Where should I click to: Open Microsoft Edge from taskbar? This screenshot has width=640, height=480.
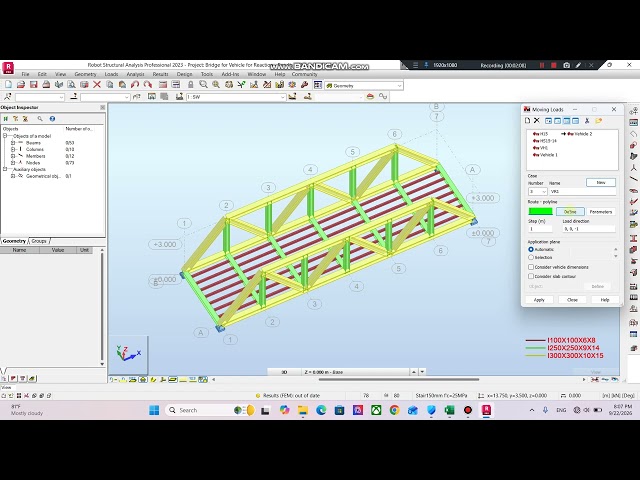pyautogui.click(x=321, y=410)
